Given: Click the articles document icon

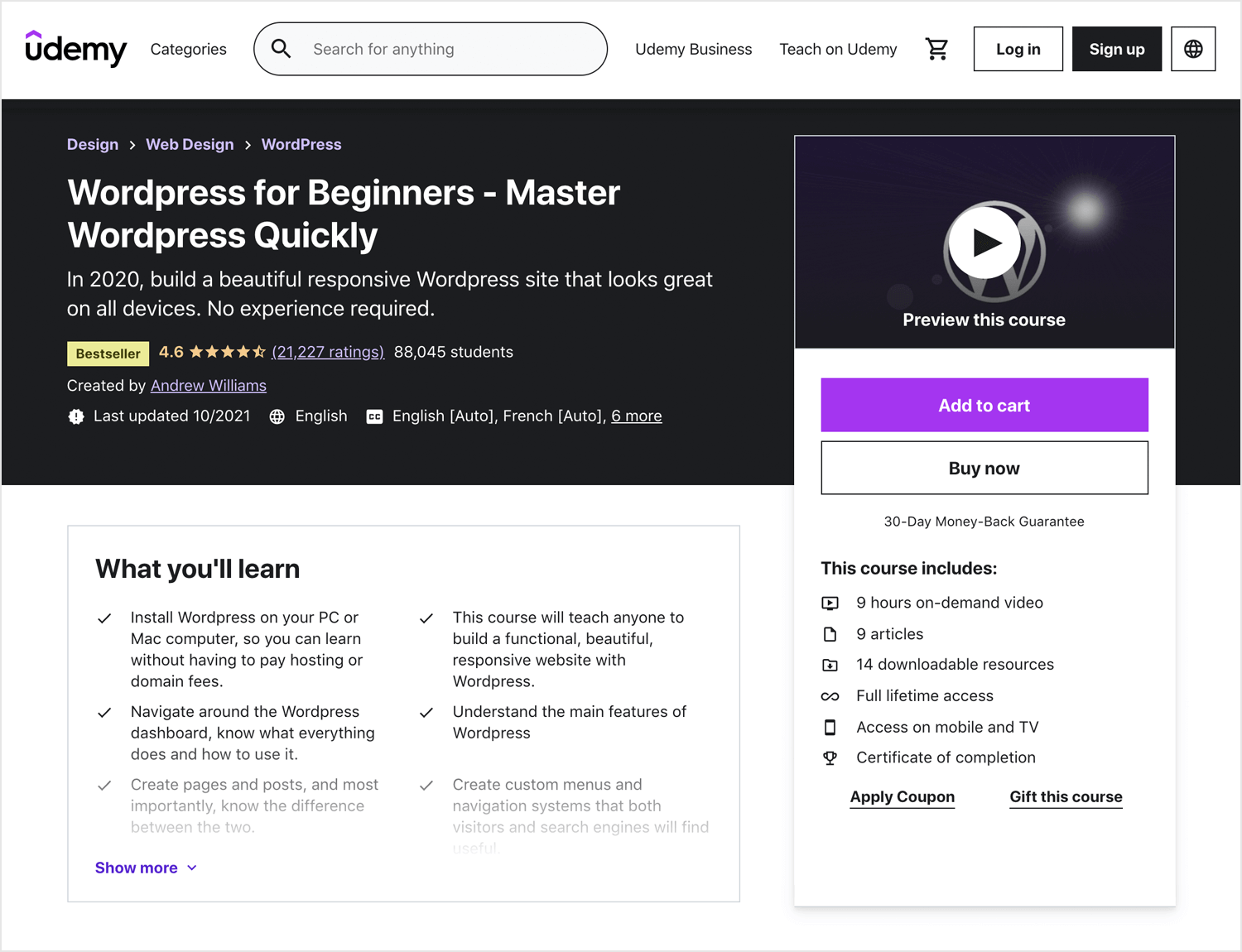Looking at the screenshot, I should 830,634.
